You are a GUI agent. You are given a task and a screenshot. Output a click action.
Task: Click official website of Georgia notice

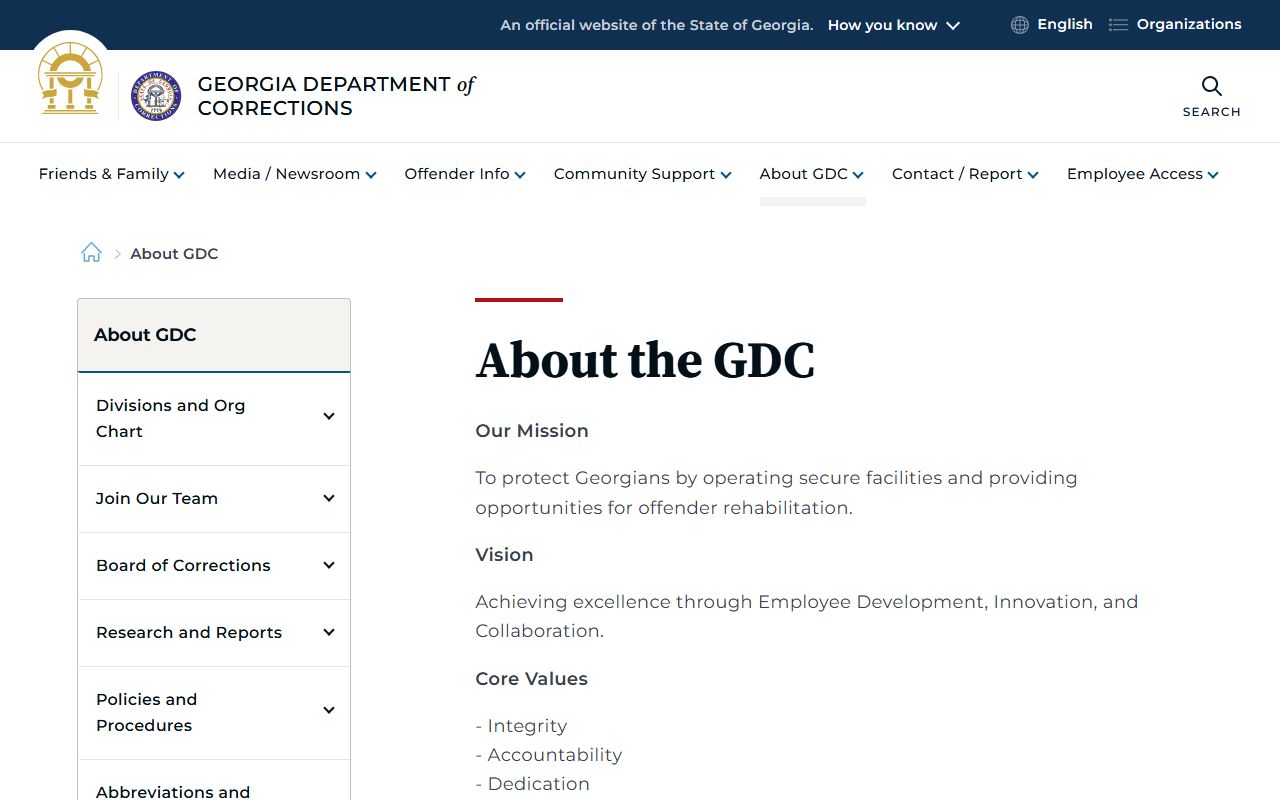pos(657,25)
